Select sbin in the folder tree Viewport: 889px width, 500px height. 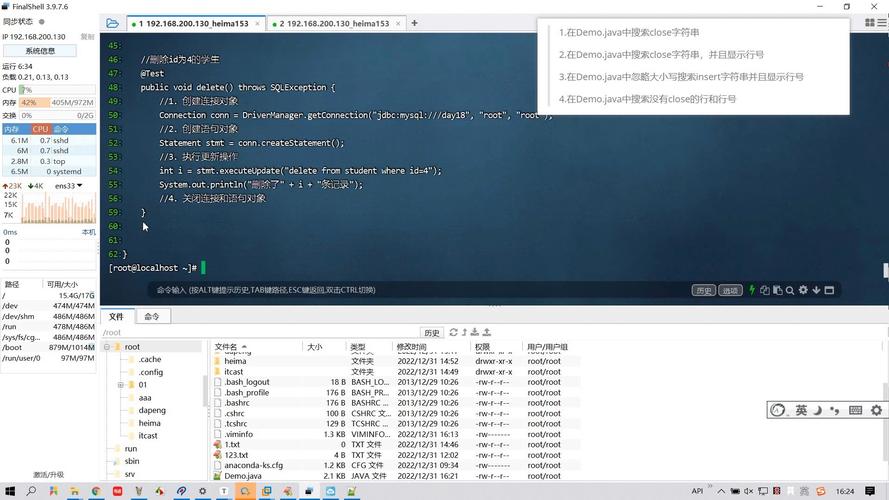pos(132,461)
